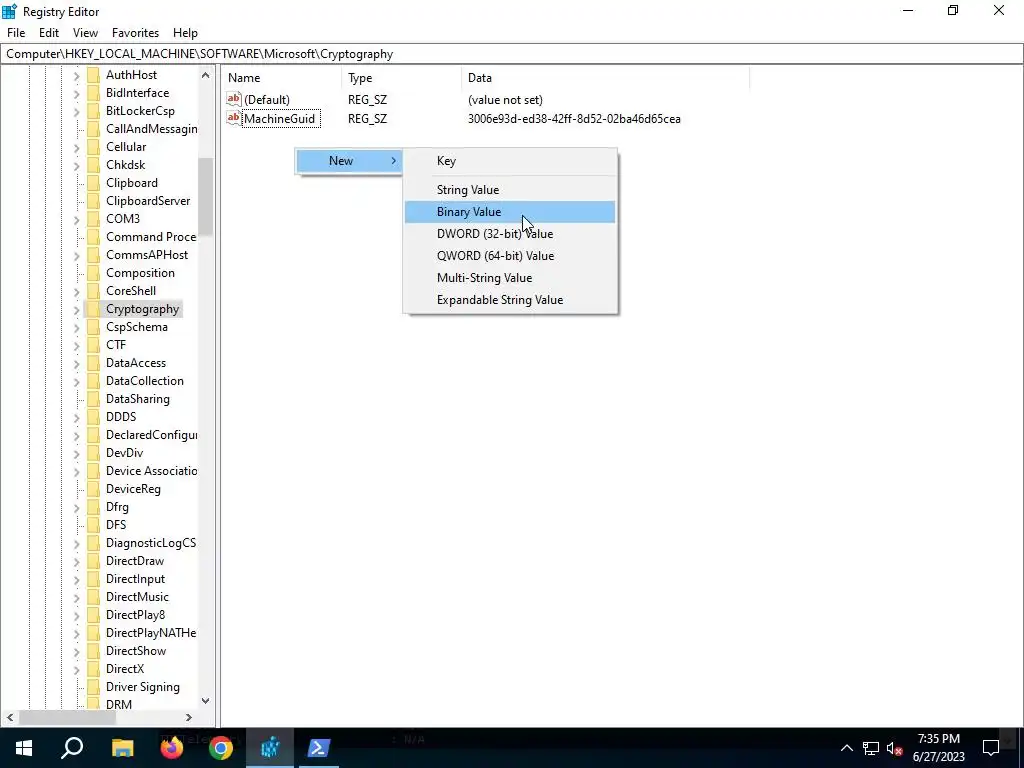Viewport: 1024px width, 768px height.
Task: Click the COM3 folder icon
Action: (x=93, y=219)
